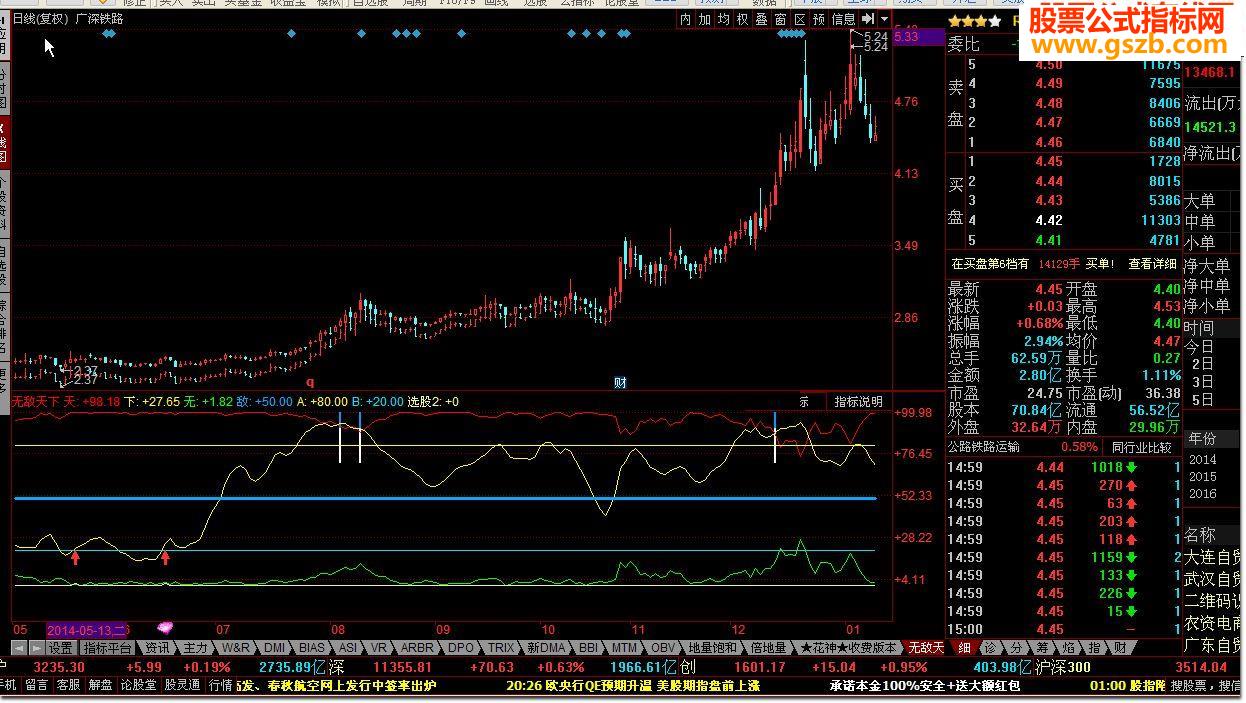Click the 区 interval toolbar button
Screen dimensions: 1246x703
[799, 19]
